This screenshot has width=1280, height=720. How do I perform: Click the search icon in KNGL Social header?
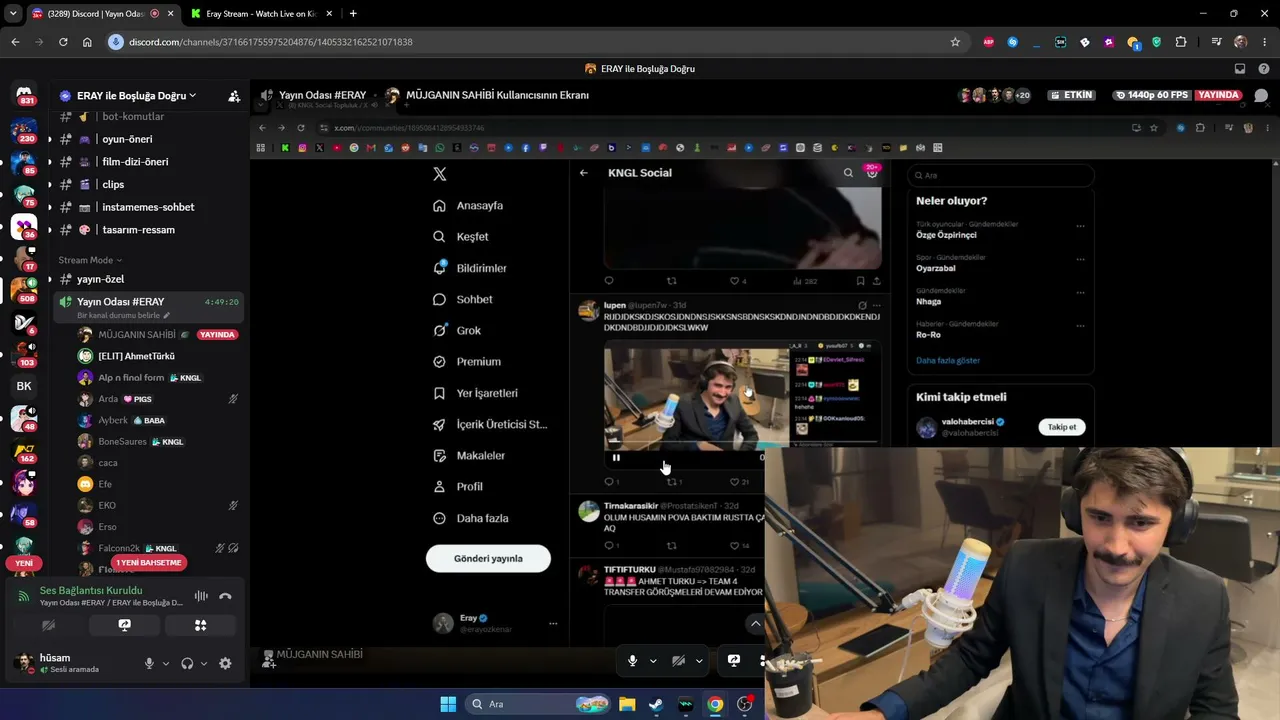pyautogui.click(x=848, y=173)
